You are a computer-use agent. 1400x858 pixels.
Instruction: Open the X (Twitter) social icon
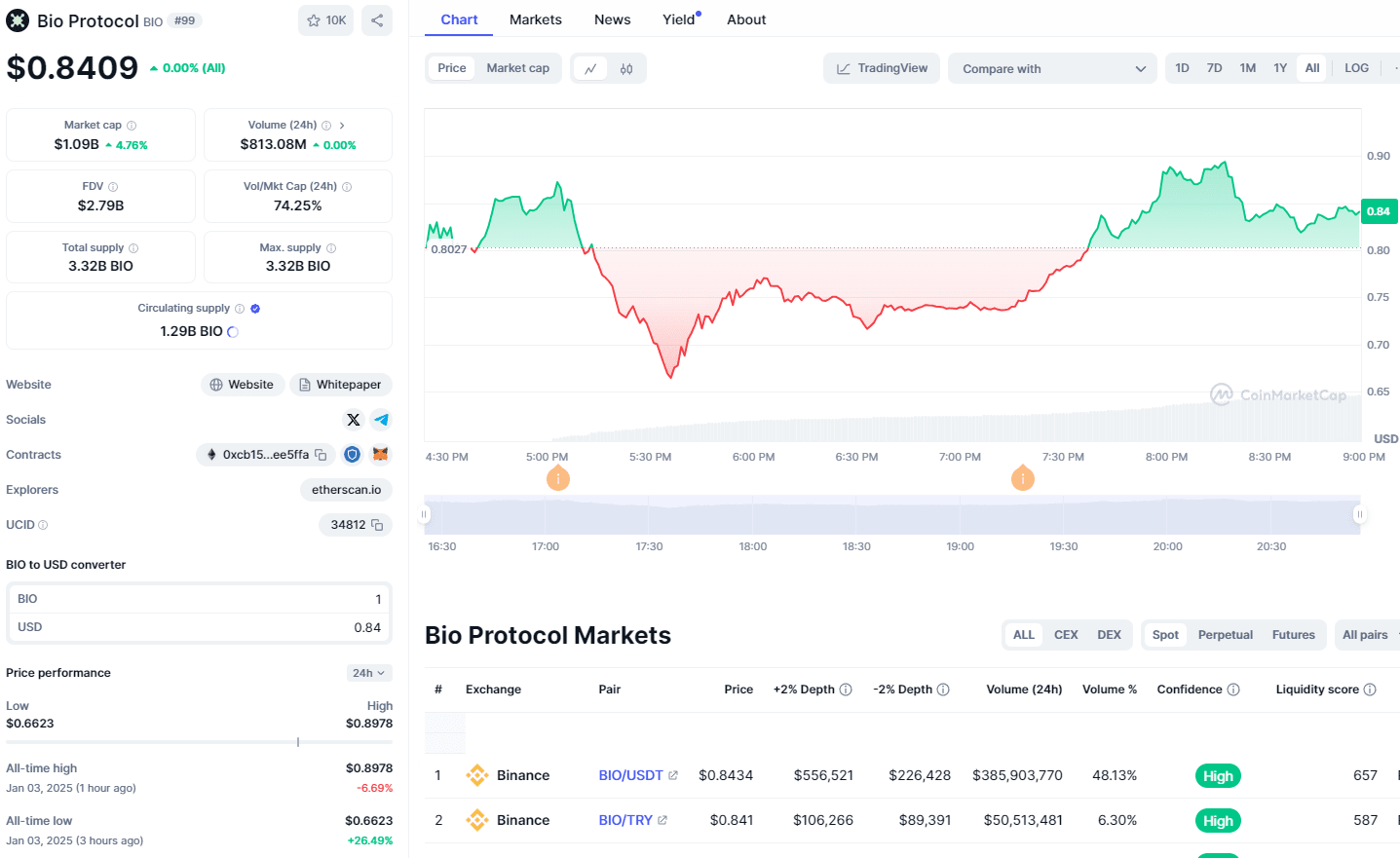[x=354, y=420]
